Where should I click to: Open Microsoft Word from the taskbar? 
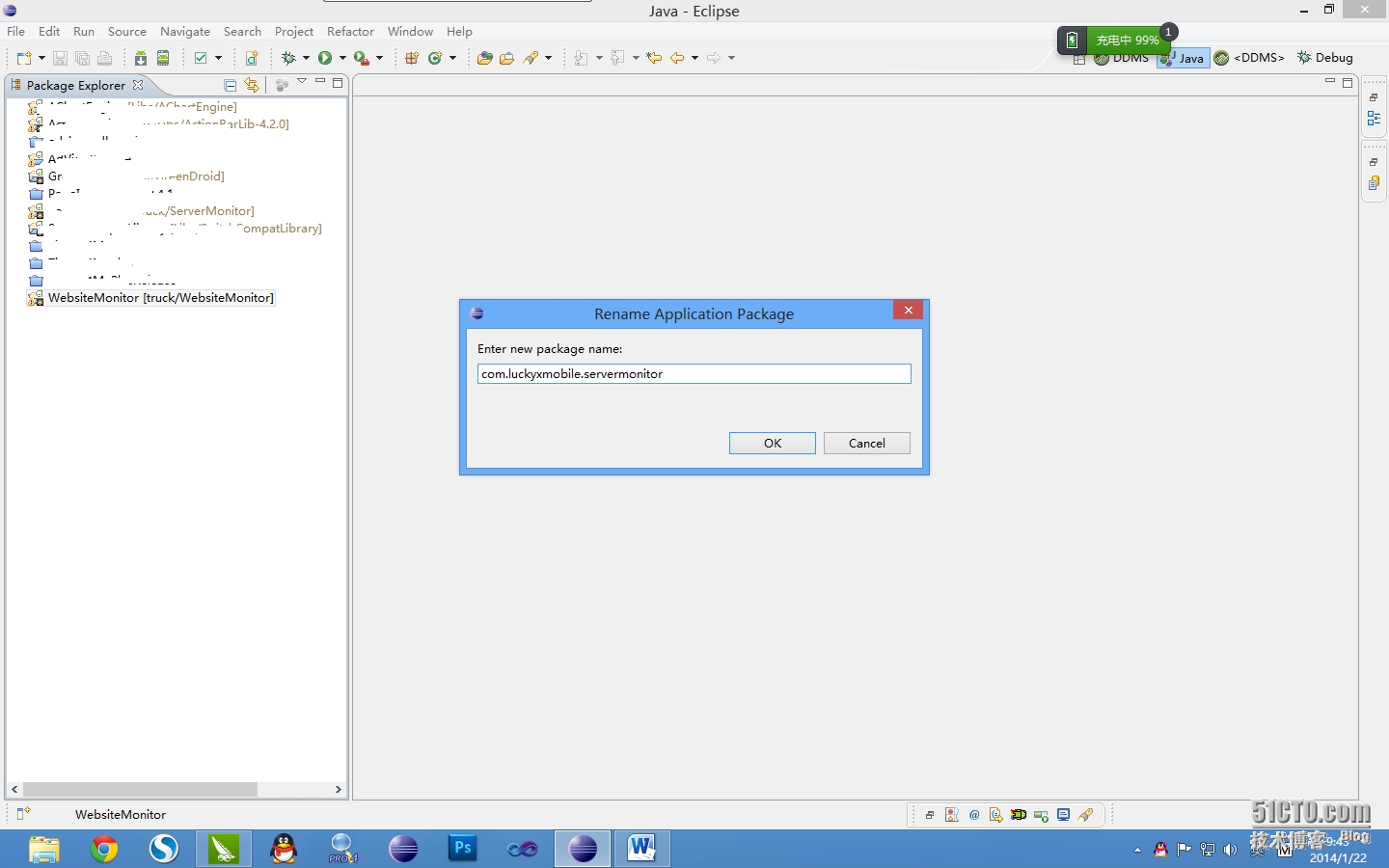(x=642, y=849)
